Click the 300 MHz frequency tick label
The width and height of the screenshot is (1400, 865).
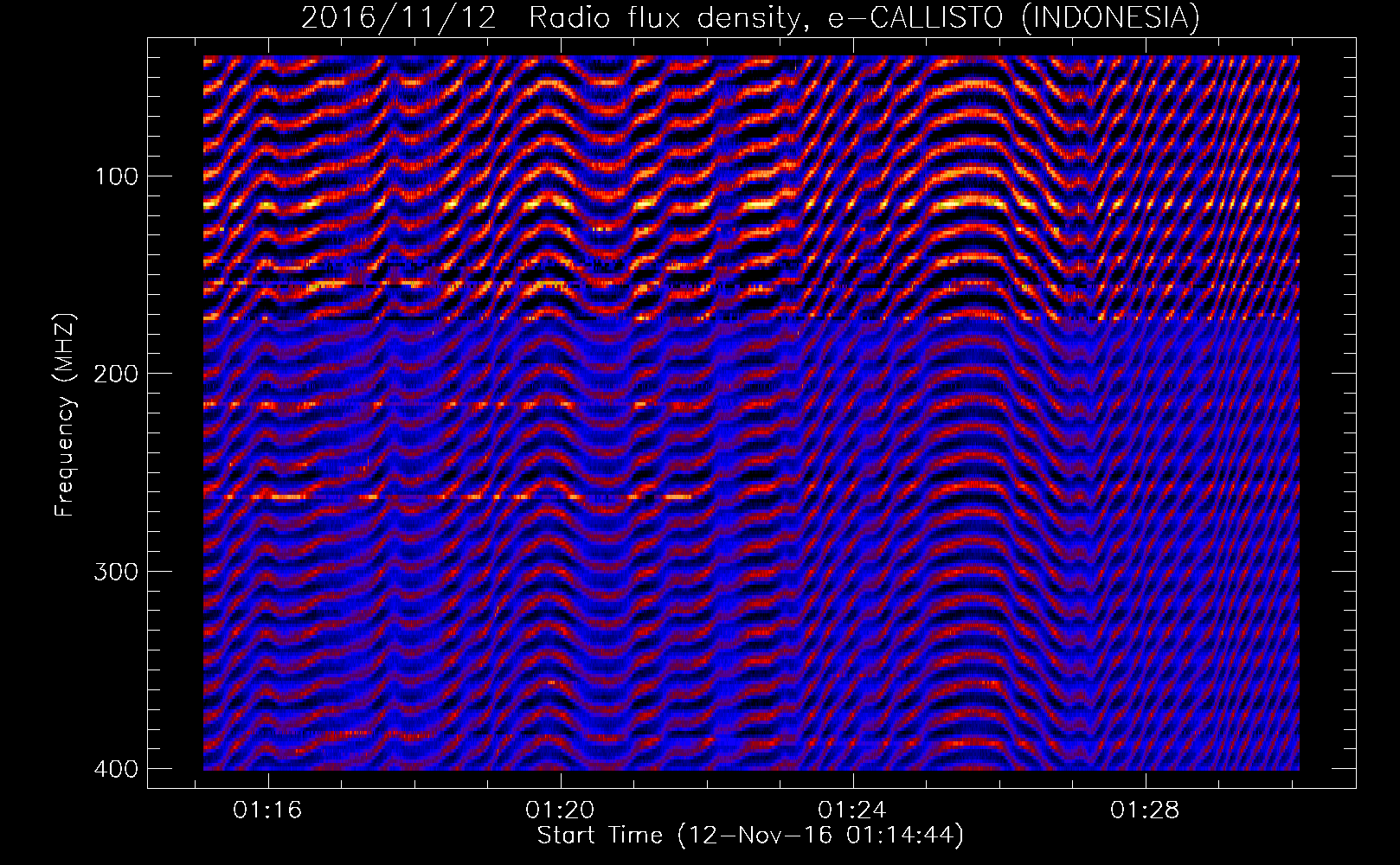click(x=115, y=571)
